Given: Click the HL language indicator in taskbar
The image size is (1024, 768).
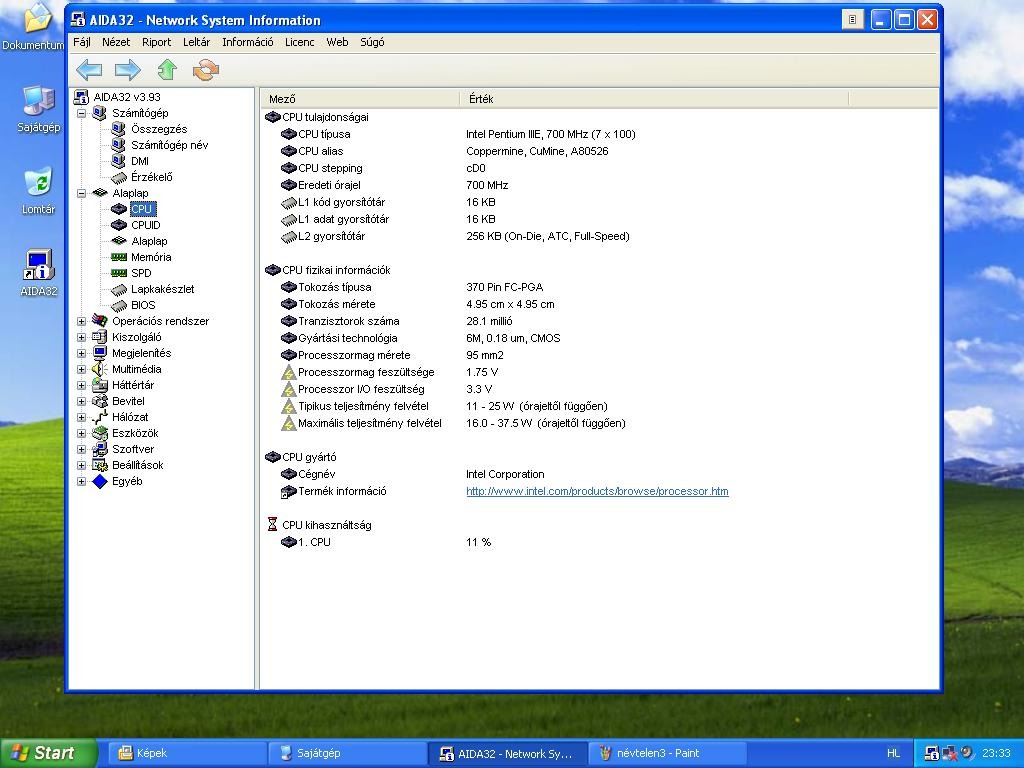Looking at the screenshot, I should [x=893, y=753].
